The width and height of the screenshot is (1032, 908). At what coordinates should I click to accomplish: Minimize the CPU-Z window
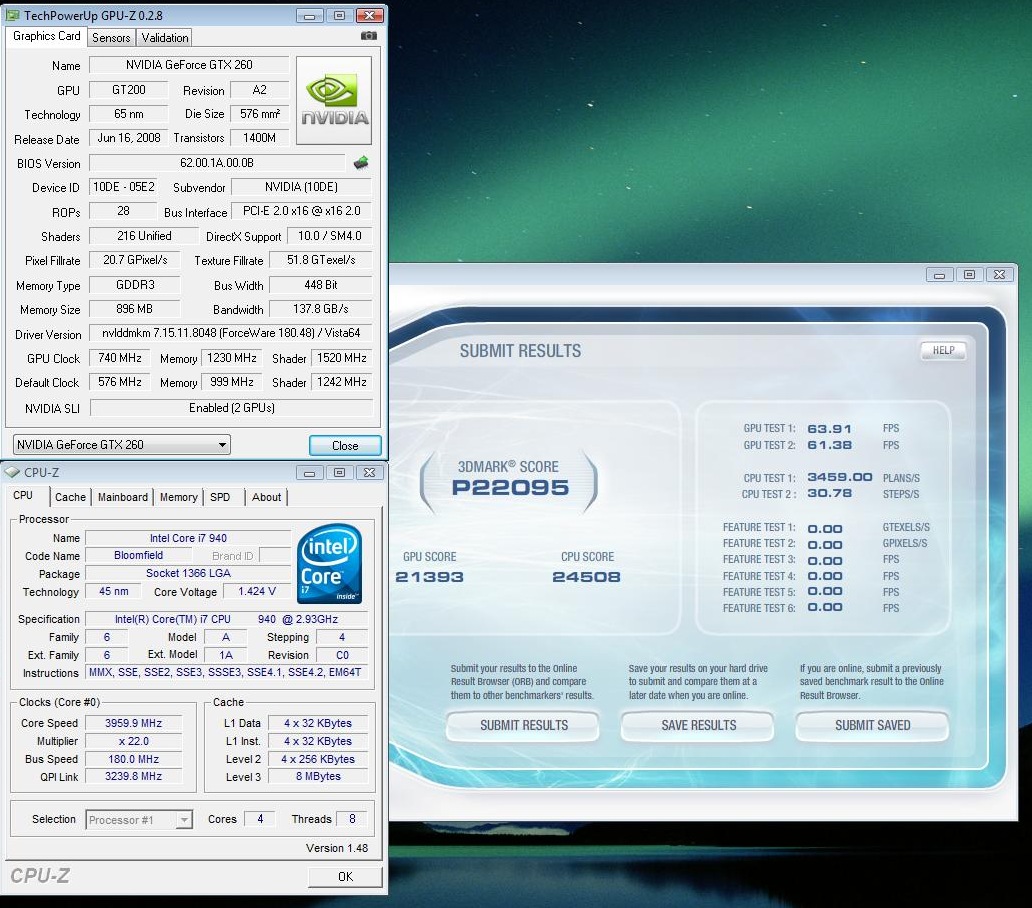[x=309, y=472]
